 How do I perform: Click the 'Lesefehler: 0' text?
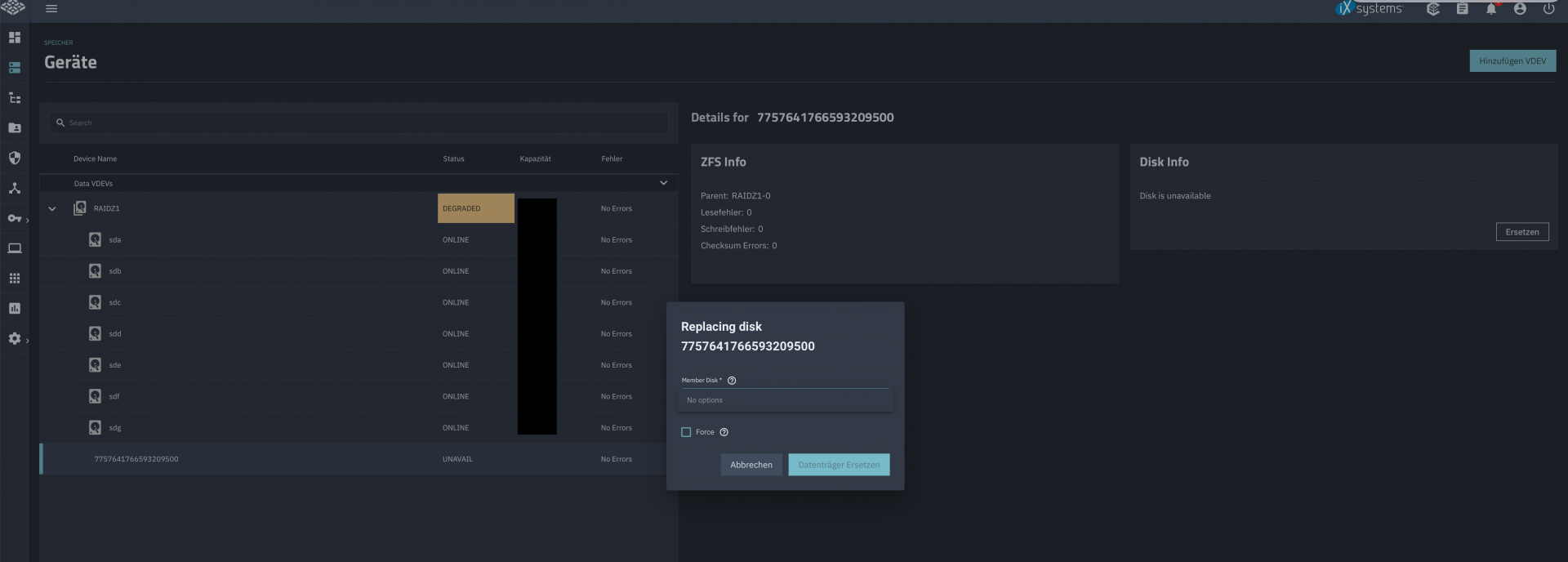click(726, 212)
